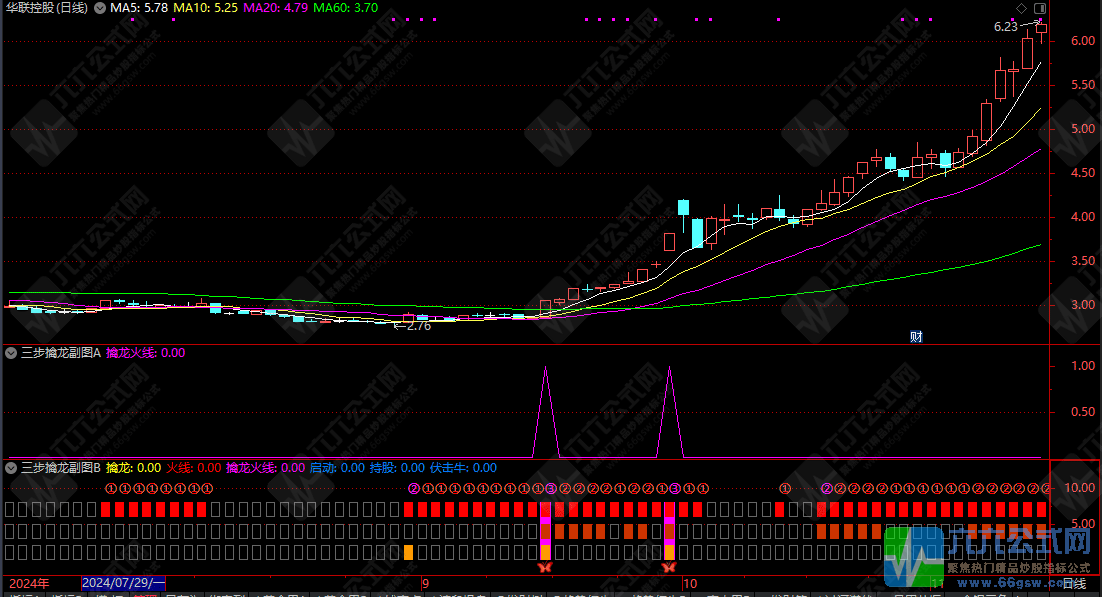The height and width of the screenshot is (597, 1102).
Task: Click the magenta MA20 color label
Action: [275, 8]
